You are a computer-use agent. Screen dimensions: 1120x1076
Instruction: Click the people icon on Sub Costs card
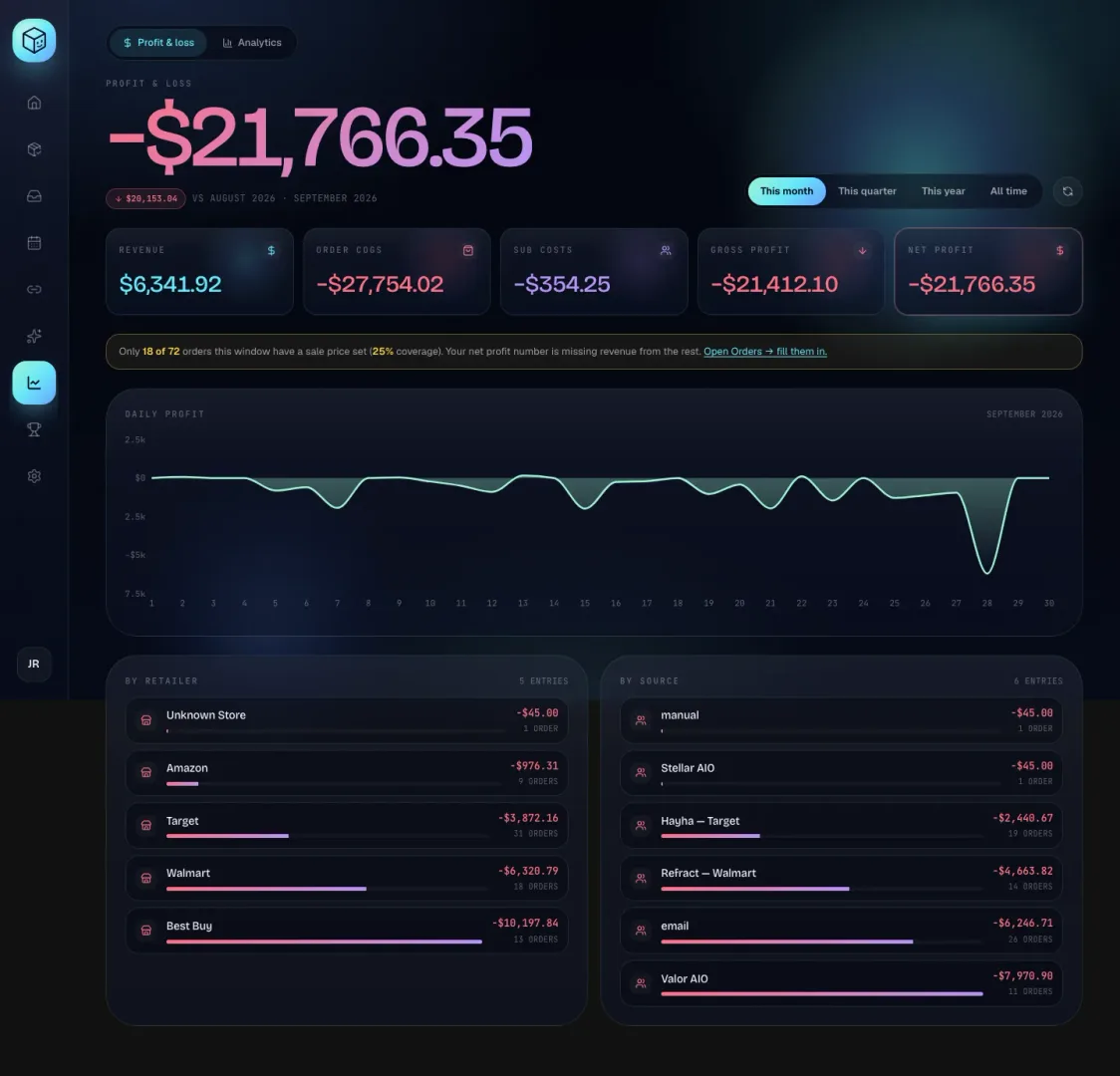point(666,251)
